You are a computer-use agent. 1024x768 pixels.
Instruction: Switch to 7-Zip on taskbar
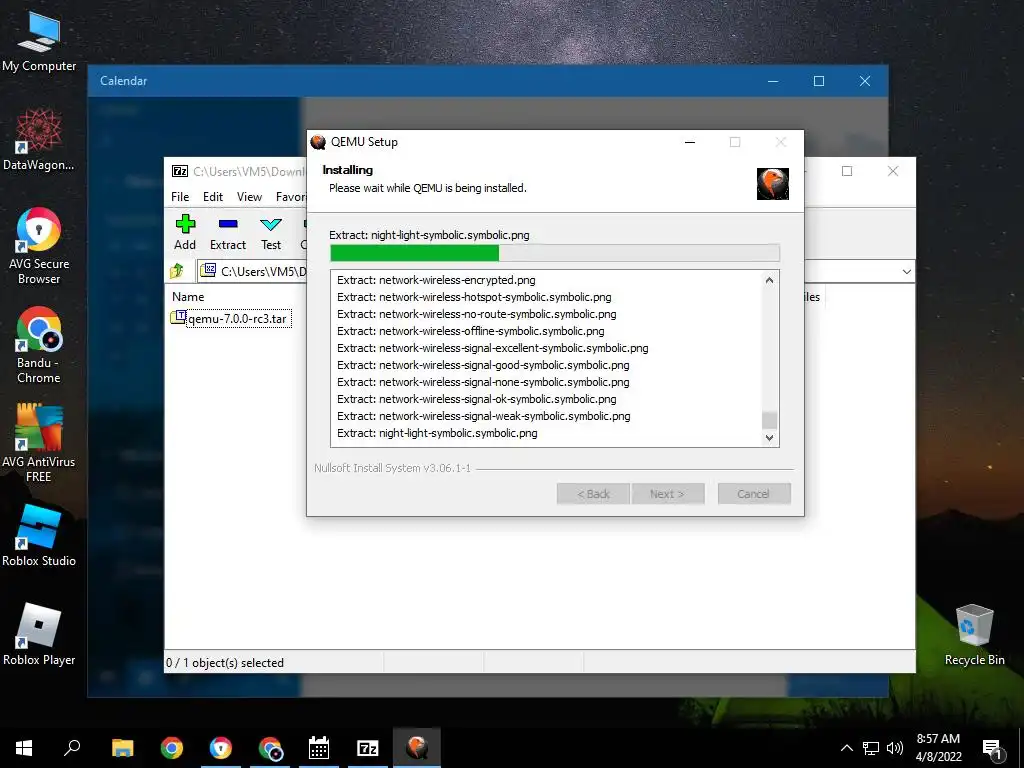[368, 747]
